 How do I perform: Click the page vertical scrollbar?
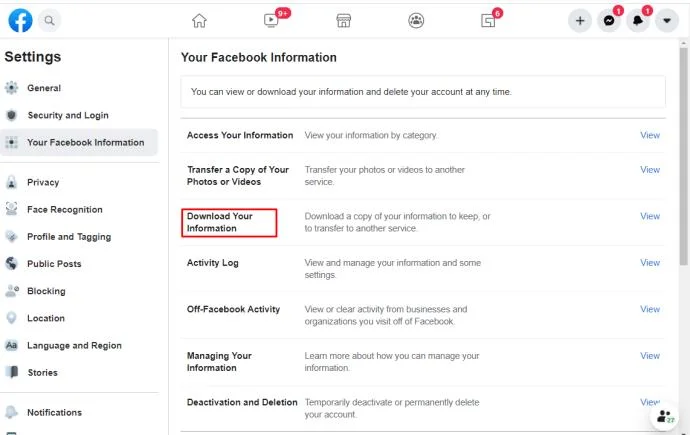click(683, 156)
